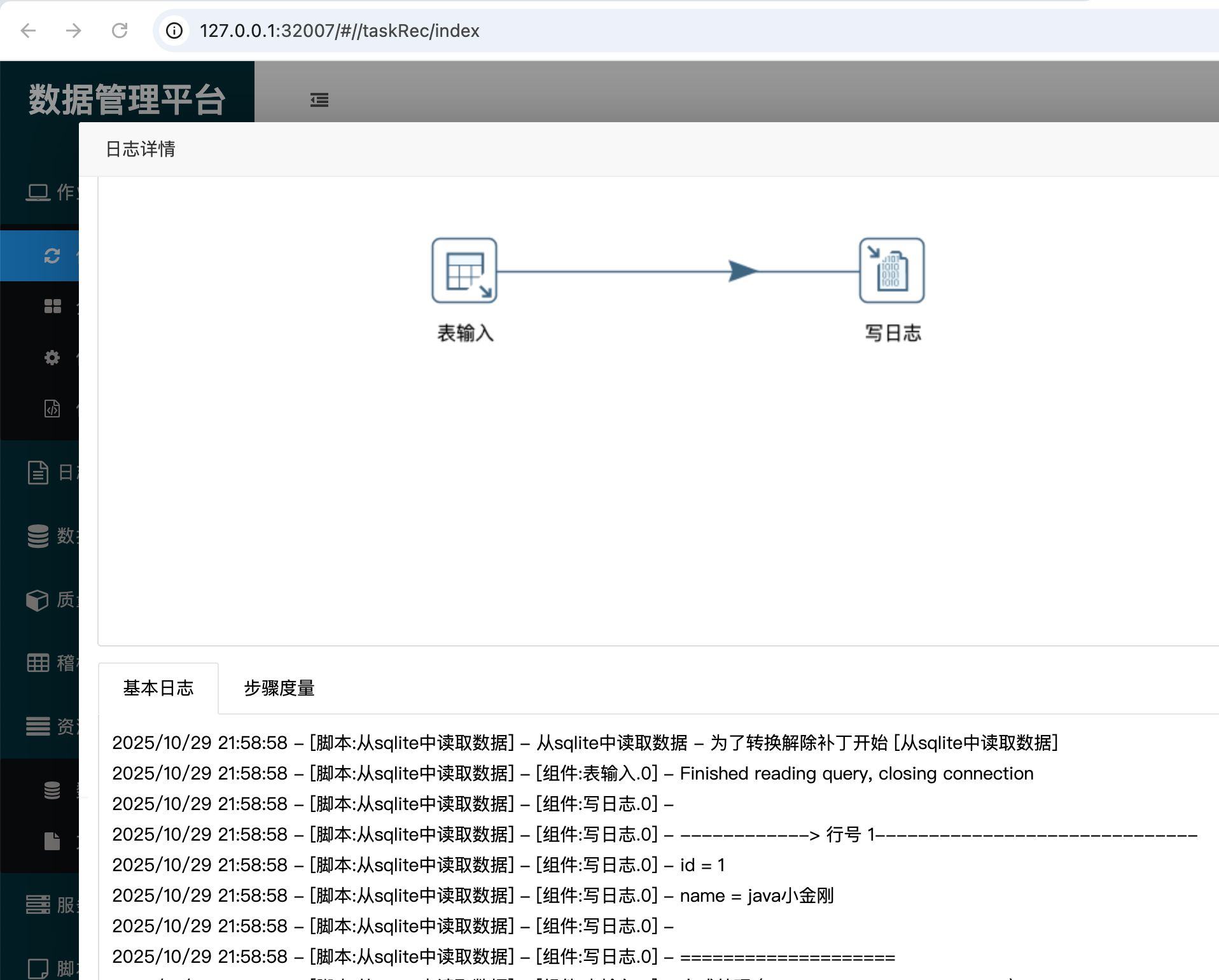Image resolution: width=1219 pixels, height=980 pixels.
Task: Open the 作业 laptop icon in sidebar
Action: click(39, 193)
